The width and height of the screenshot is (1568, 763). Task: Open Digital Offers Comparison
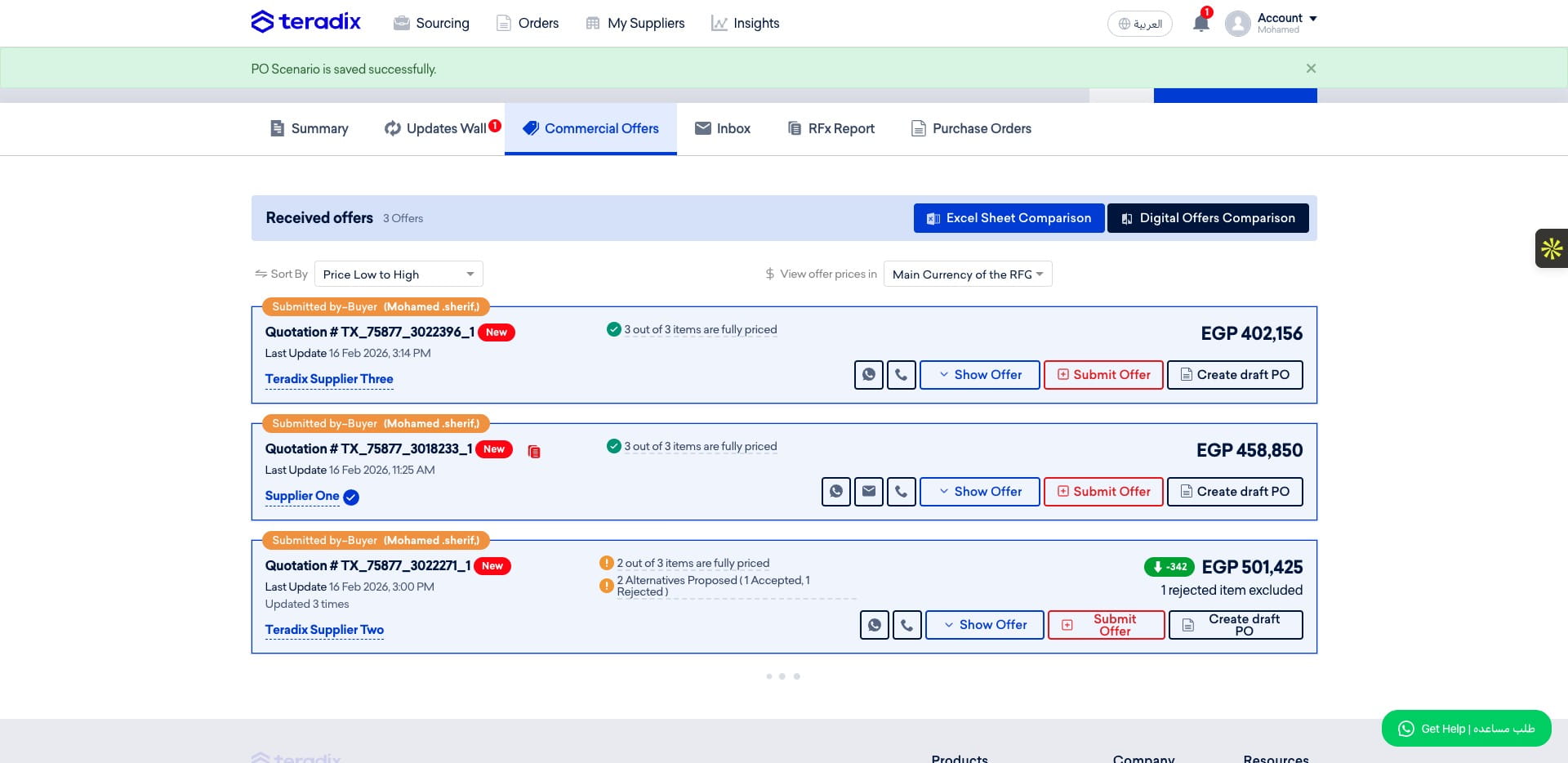click(x=1208, y=218)
